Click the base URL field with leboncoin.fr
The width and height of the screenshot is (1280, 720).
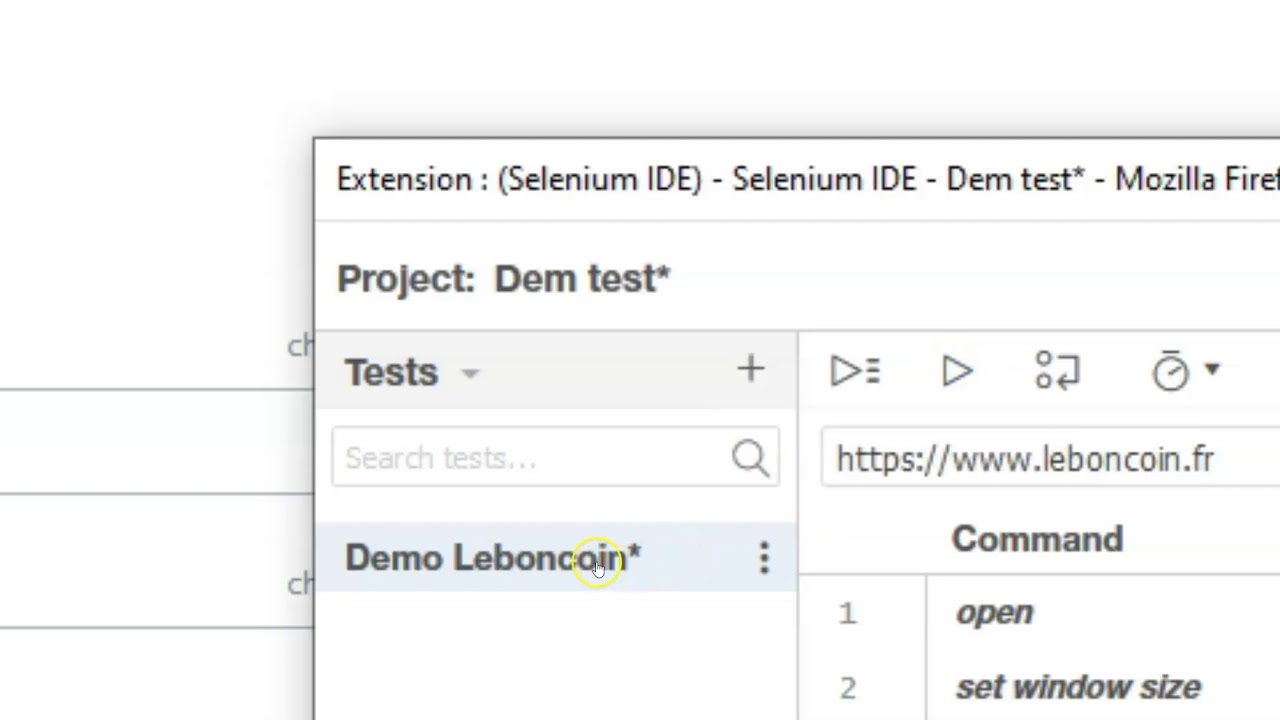[x=1050, y=459]
